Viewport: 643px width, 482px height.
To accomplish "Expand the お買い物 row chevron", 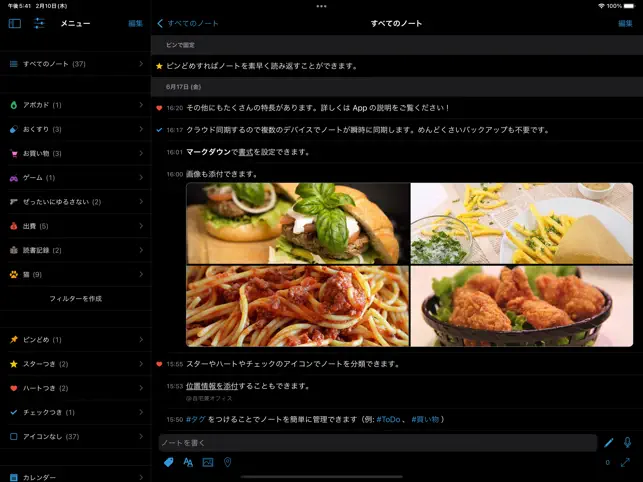I will point(141,153).
